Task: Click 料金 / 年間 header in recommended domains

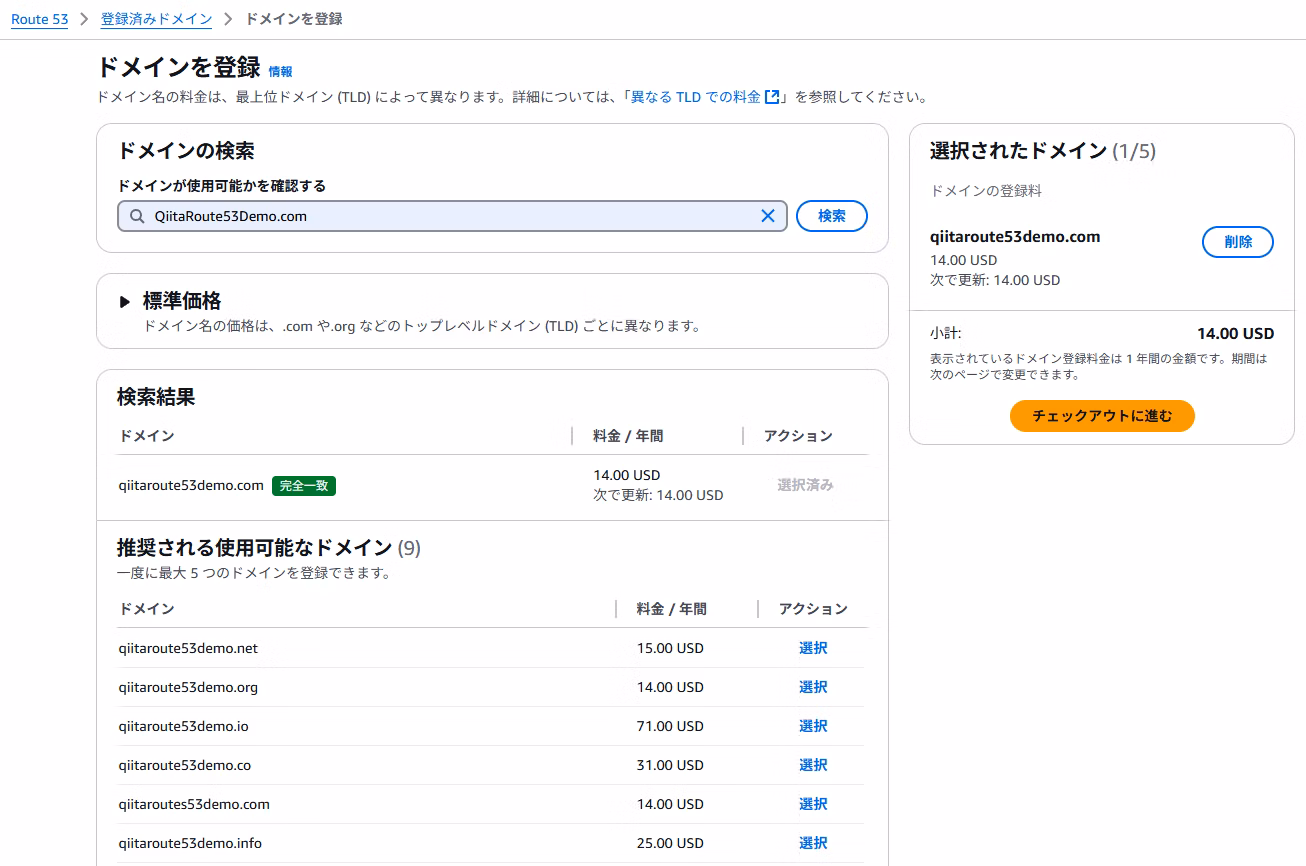Action: (671, 609)
